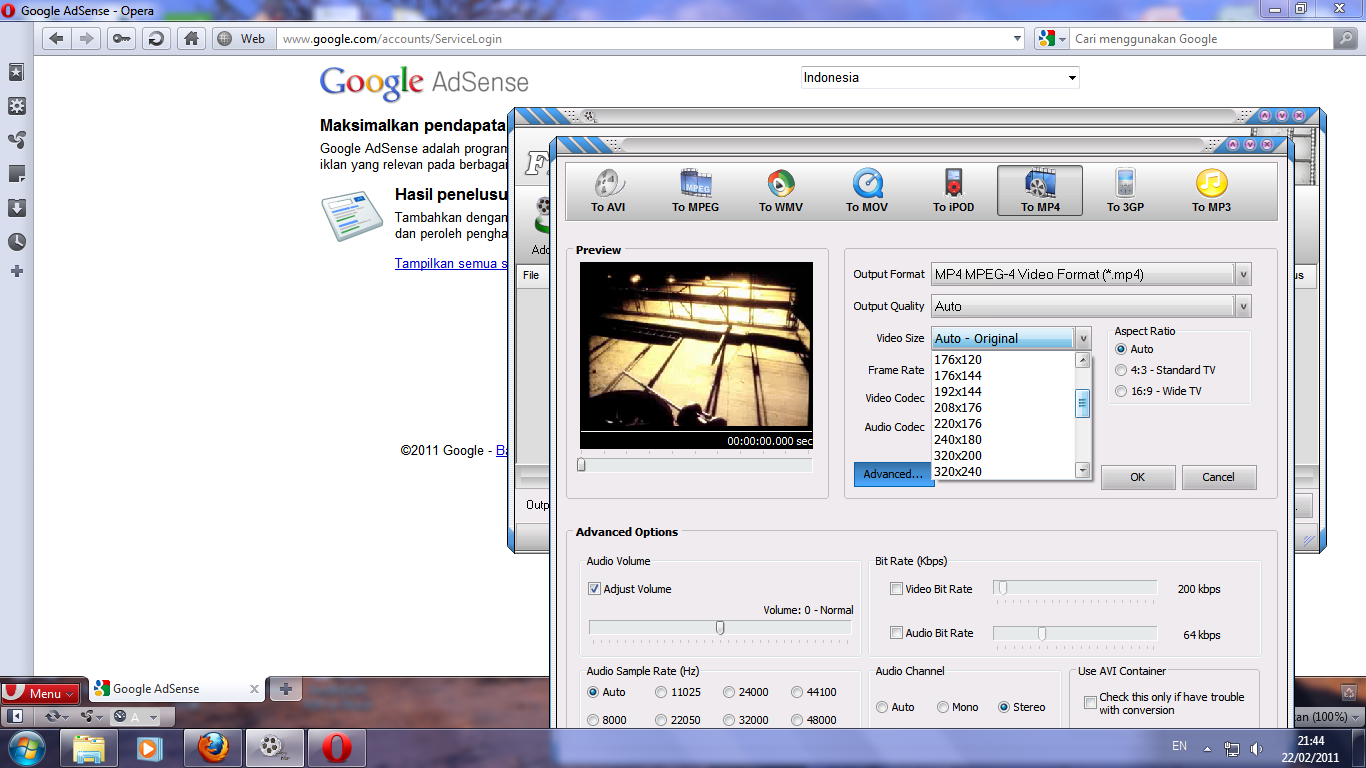Click the Cancel button

pos(1218,477)
